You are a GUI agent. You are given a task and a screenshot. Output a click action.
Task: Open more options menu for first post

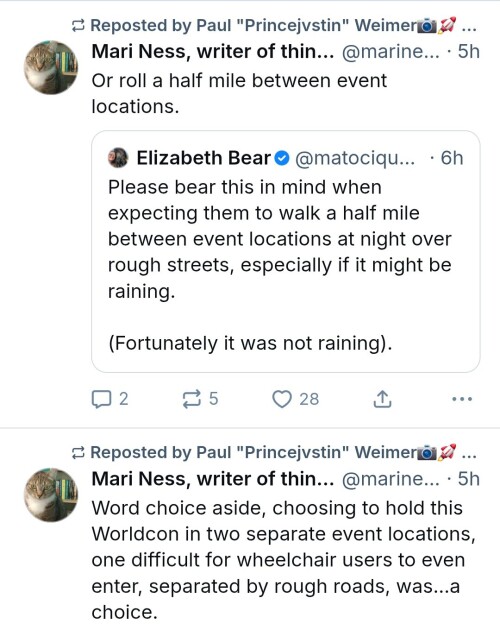point(462,399)
